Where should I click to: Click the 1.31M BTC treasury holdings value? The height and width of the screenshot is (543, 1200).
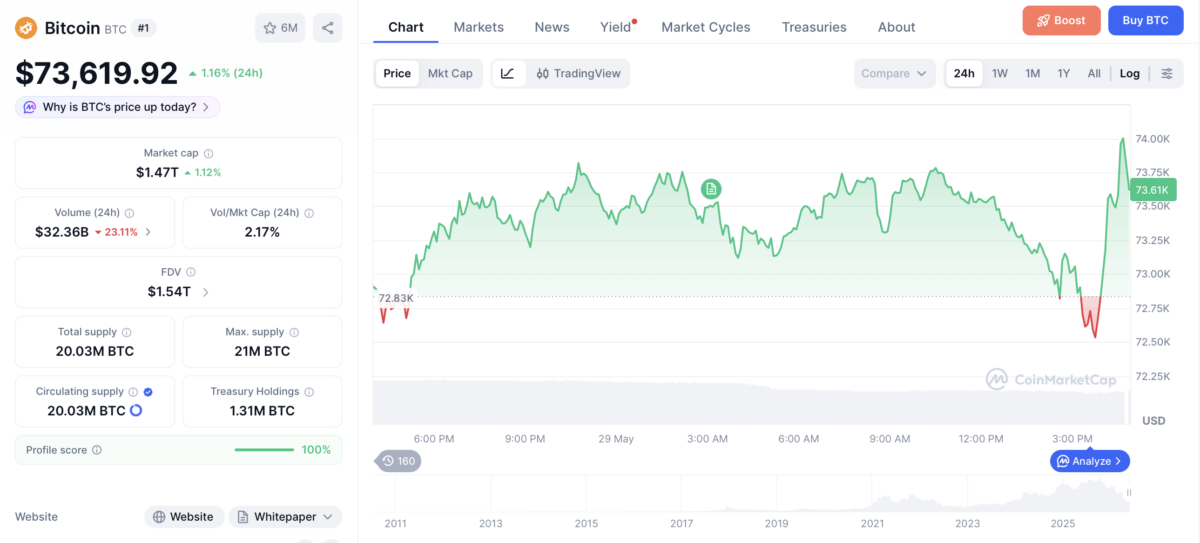point(262,410)
